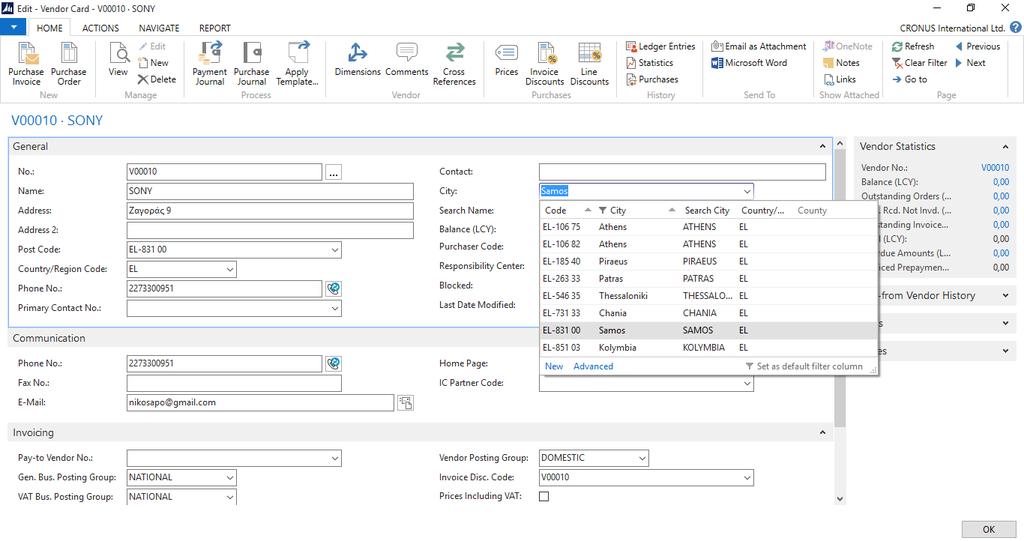Image resolution: width=1024 pixels, height=541 pixels.
Task: Sort by the Code column header
Action: point(567,210)
